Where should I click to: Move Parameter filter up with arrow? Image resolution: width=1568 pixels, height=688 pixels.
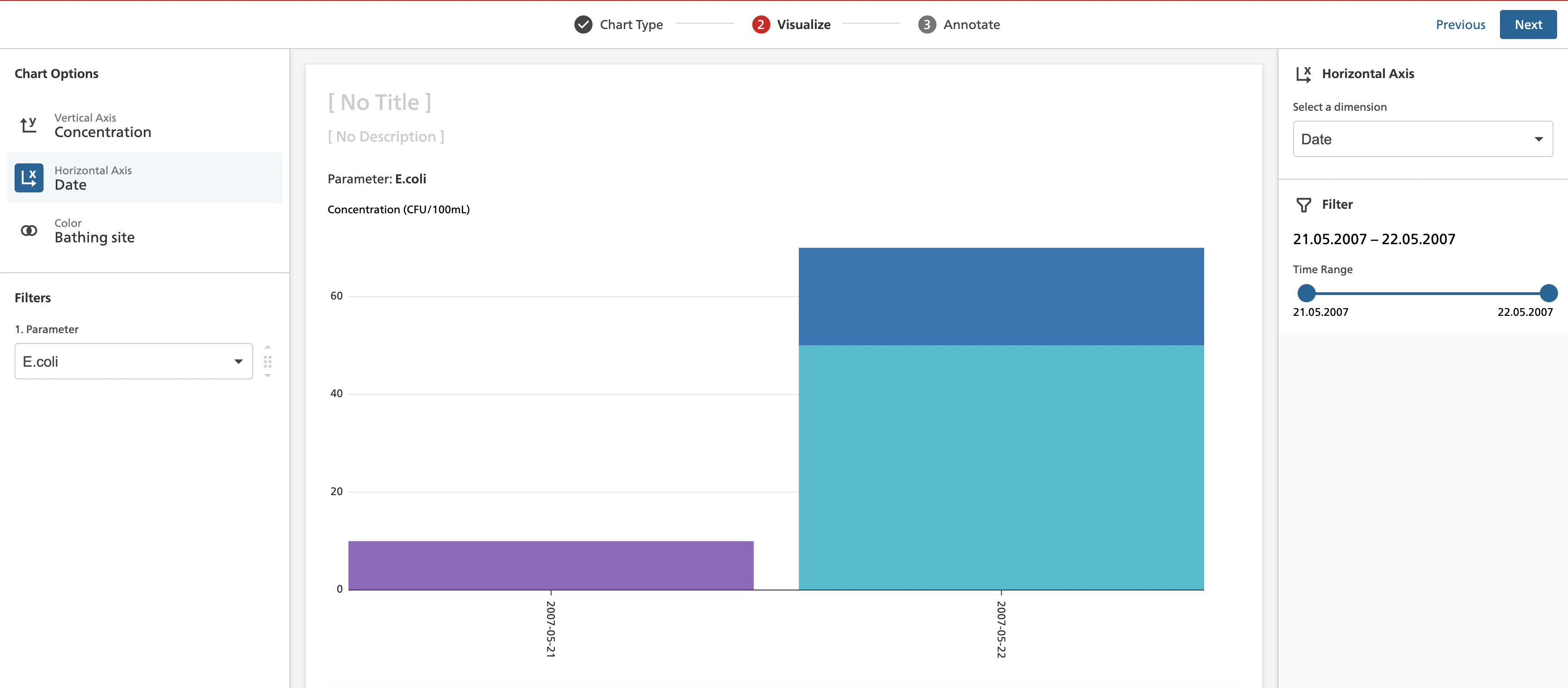[x=267, y=347]
